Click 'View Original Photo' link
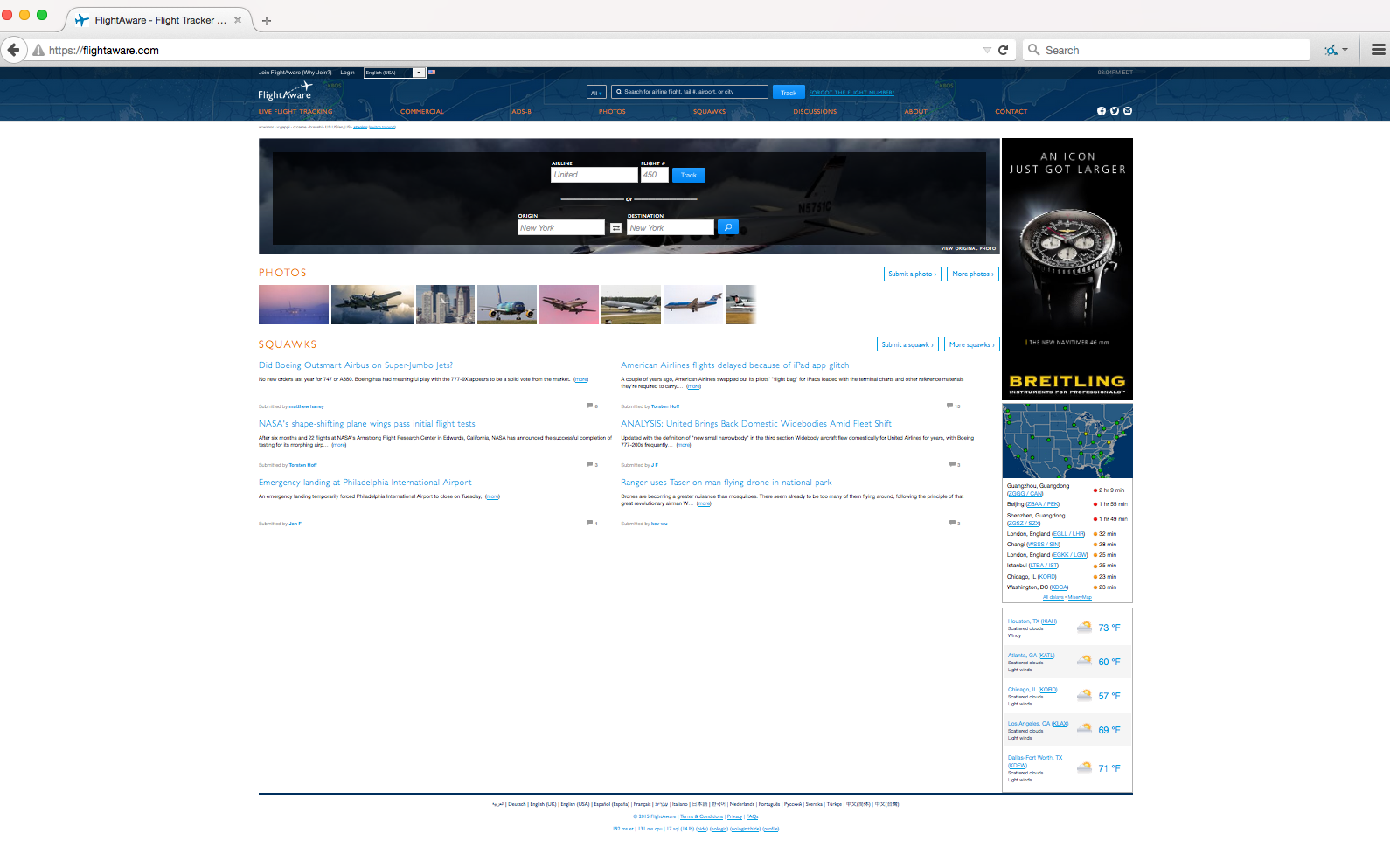The image size is (1390, 868). (969, 248)
